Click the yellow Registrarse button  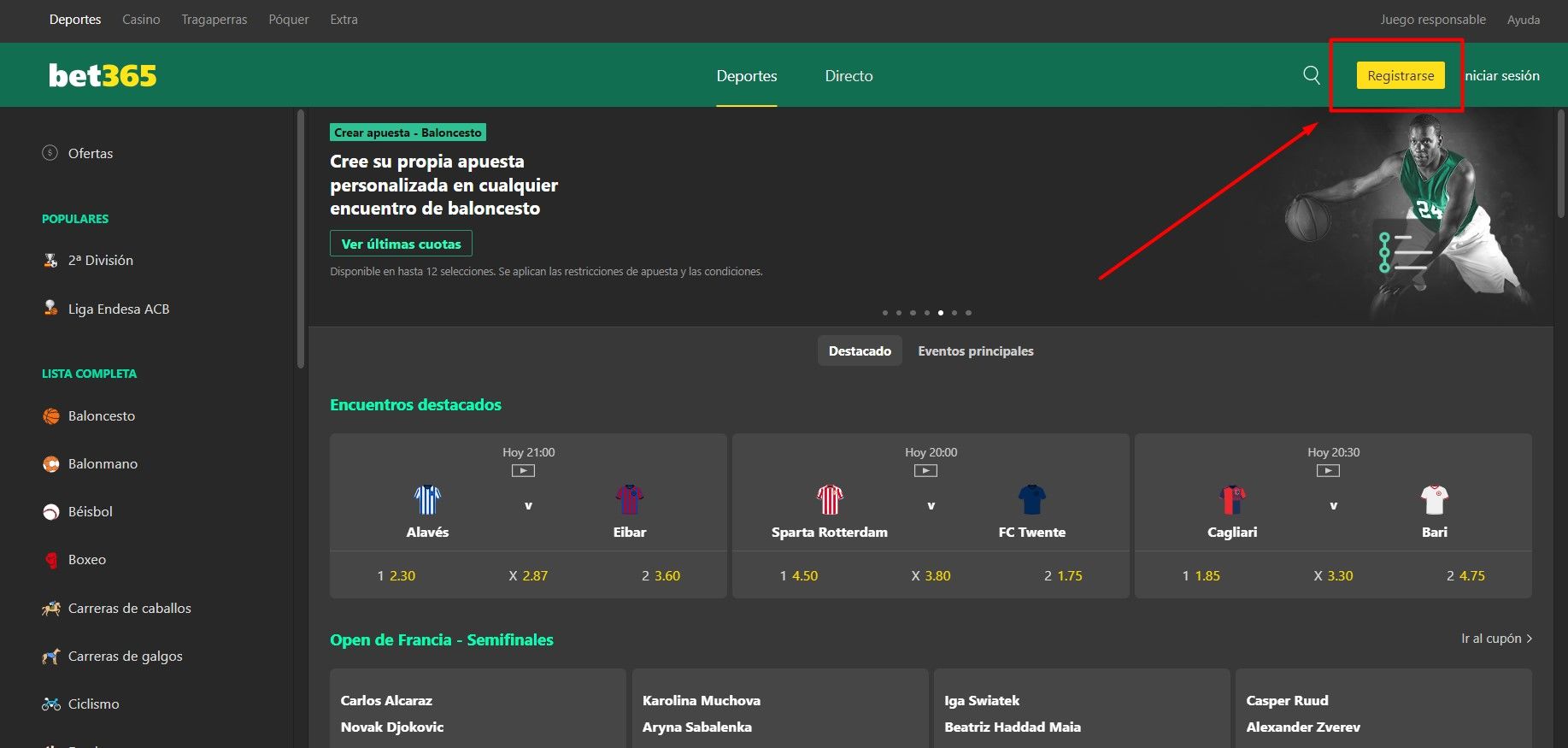point(1401,75)
